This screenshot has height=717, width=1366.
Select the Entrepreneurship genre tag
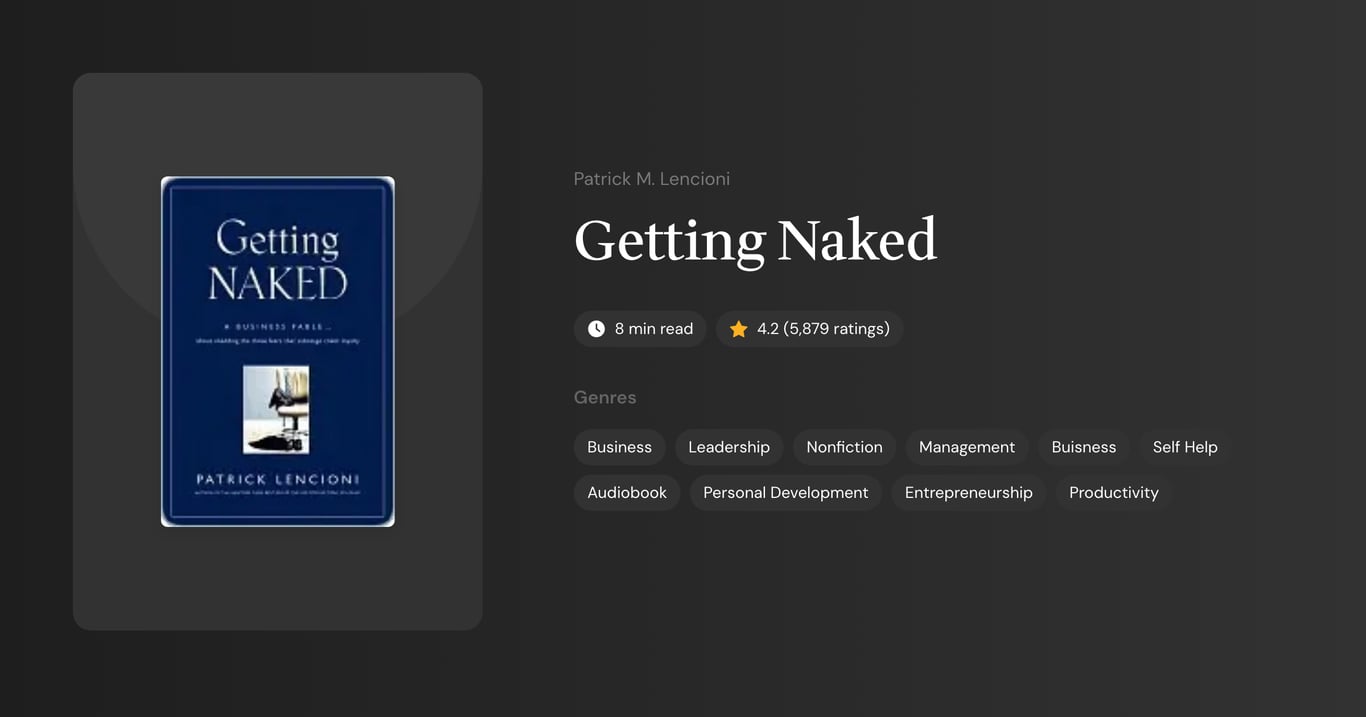[x=969, y=493]
